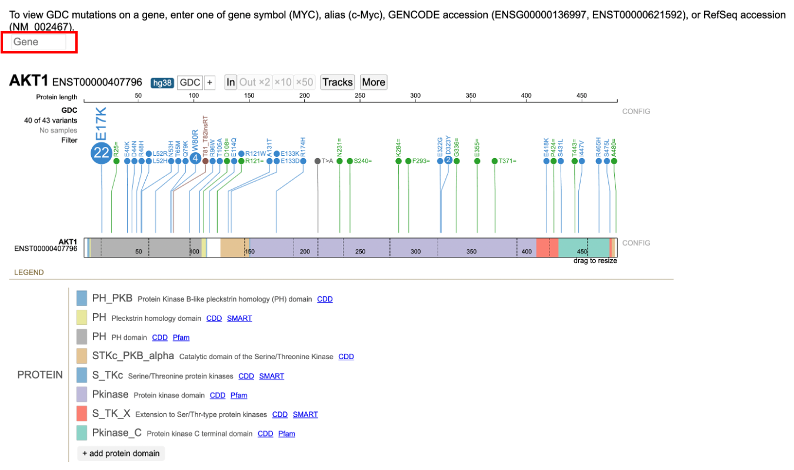
Task: Open the More options menu
Action: pyautogui.click(x=373, y=82)
